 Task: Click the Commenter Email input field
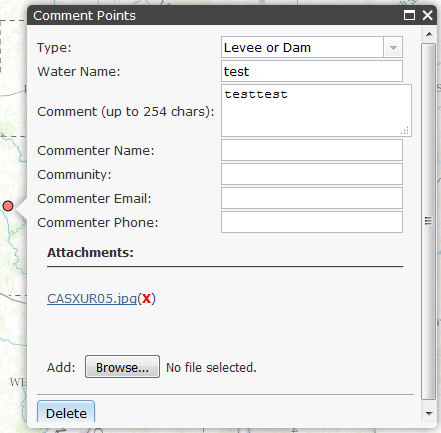click(312, 198)
